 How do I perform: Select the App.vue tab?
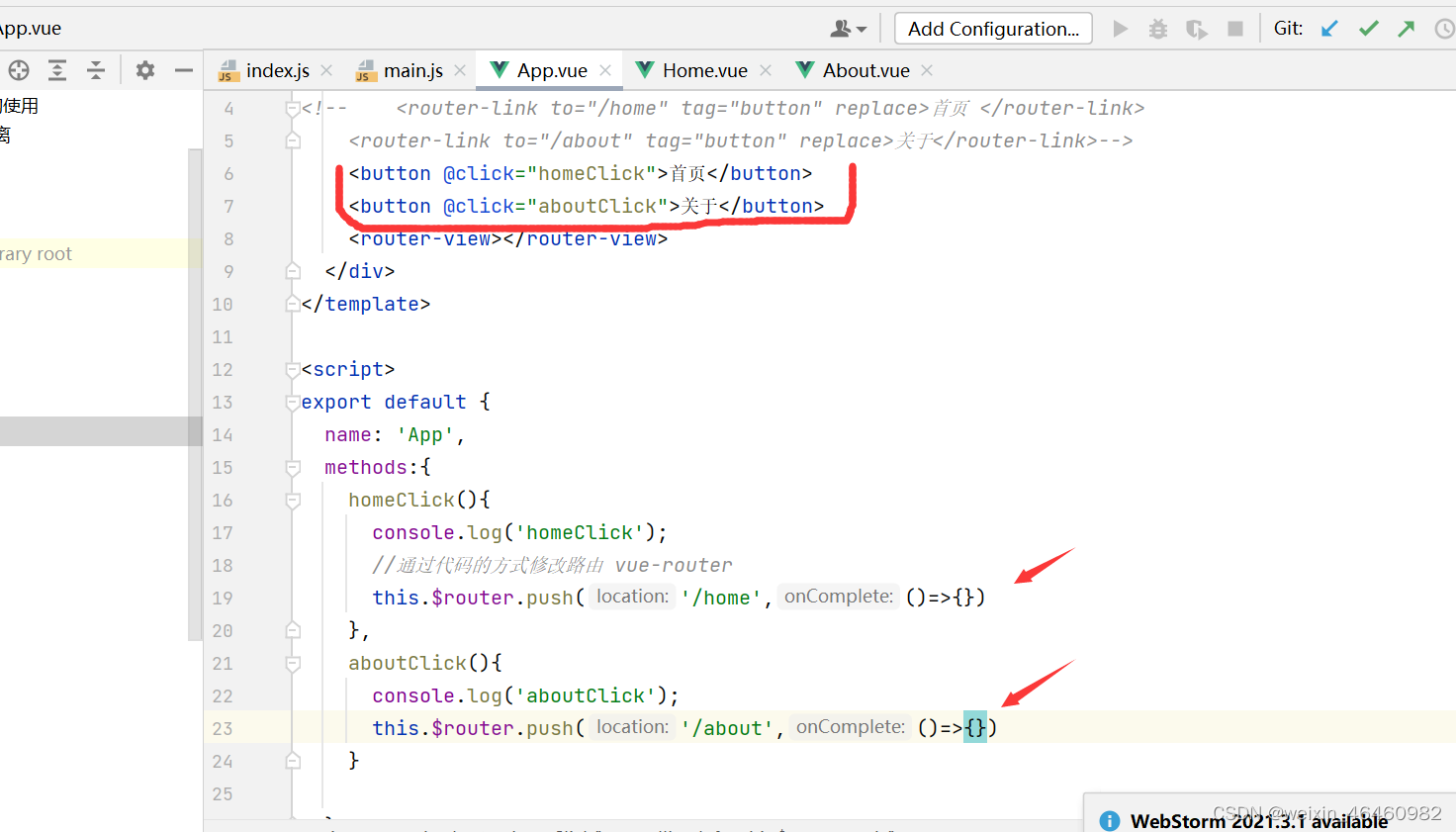pyautogui.click(x=552, y=70)
